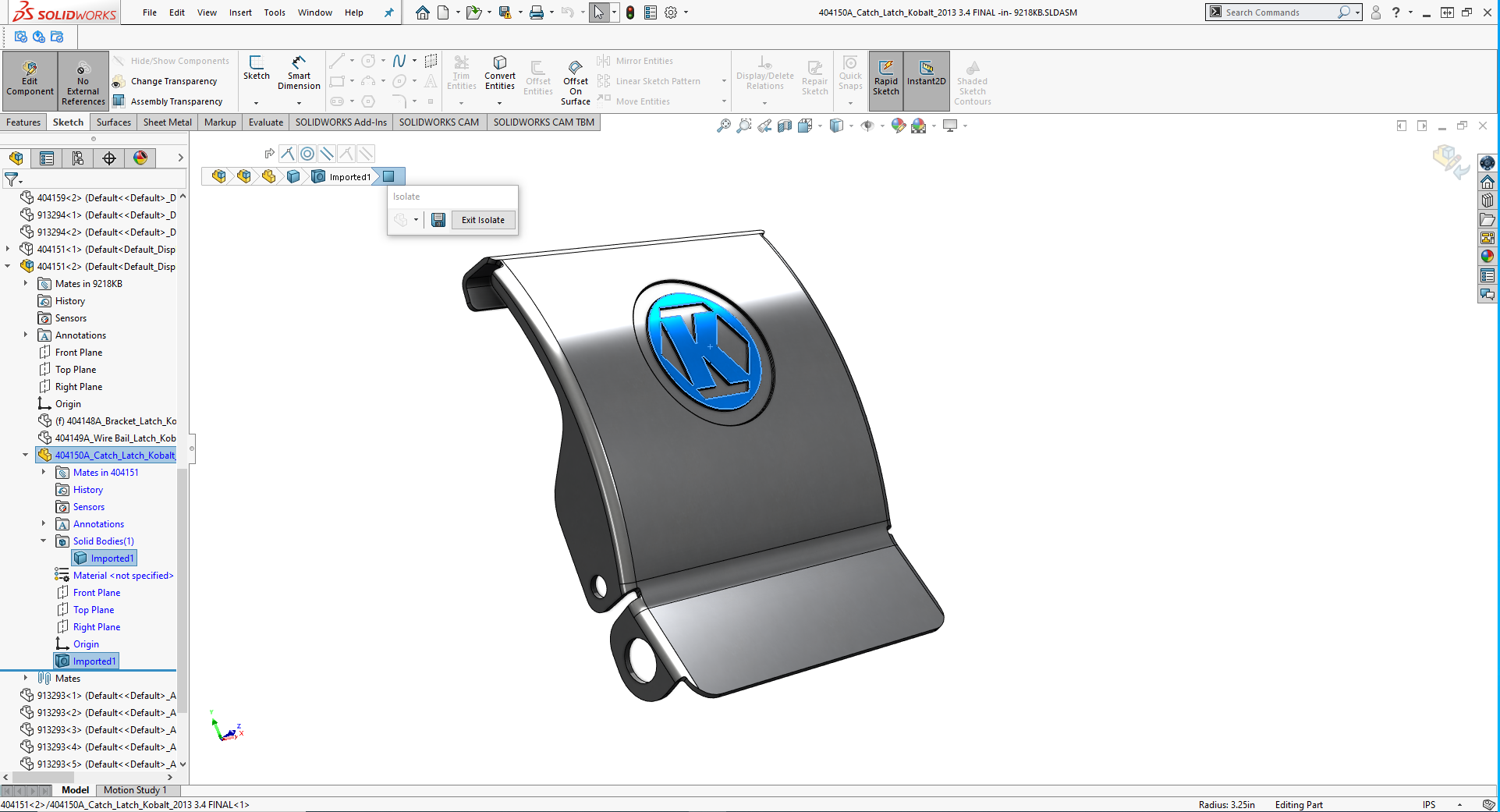Expand the 404151<1> component node
The image size is (1500, 812).
tap(8, 250)
